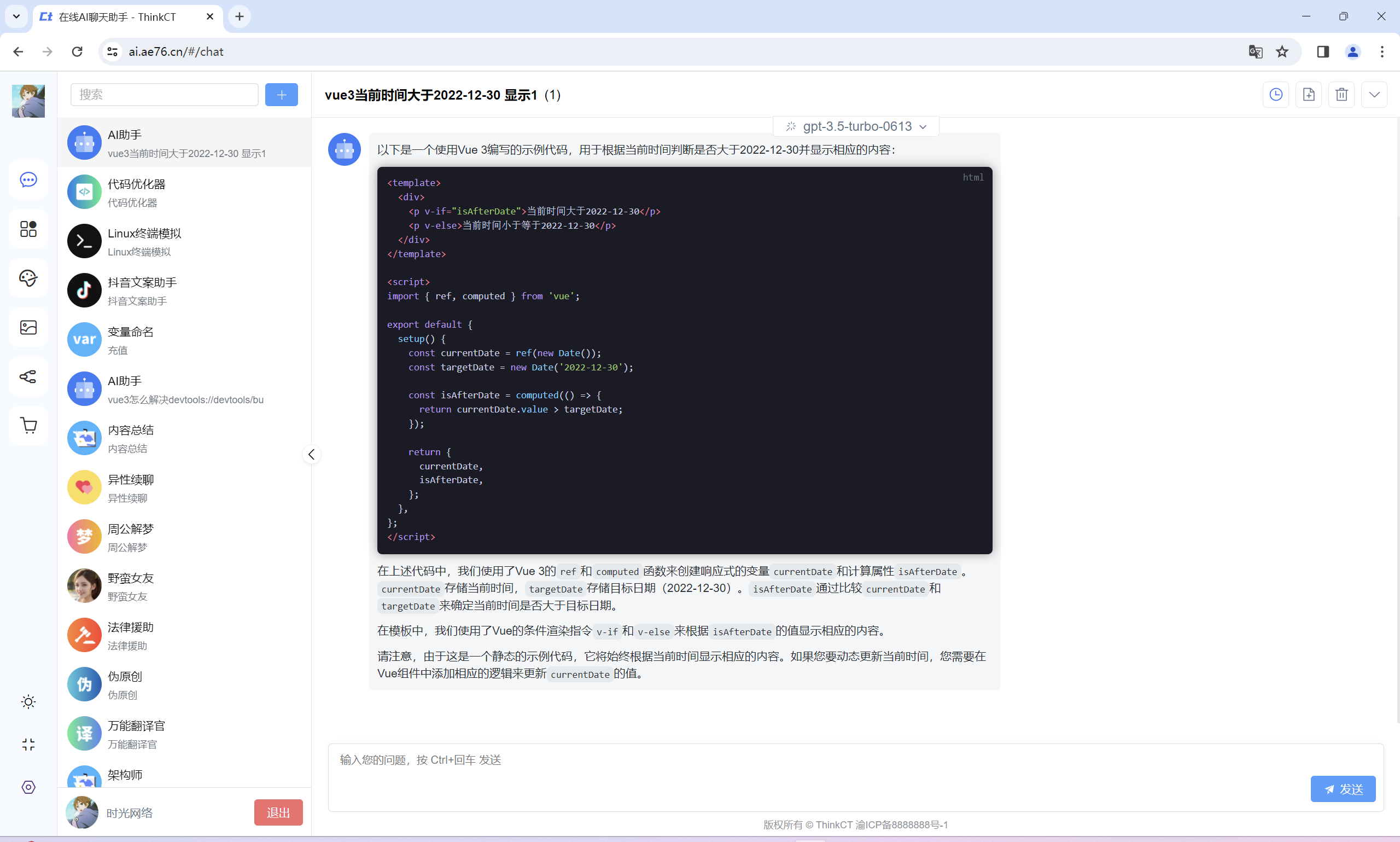Open the 野蛮女友 assistant
The image size is (1400, 842).
(x=184, y=586)
